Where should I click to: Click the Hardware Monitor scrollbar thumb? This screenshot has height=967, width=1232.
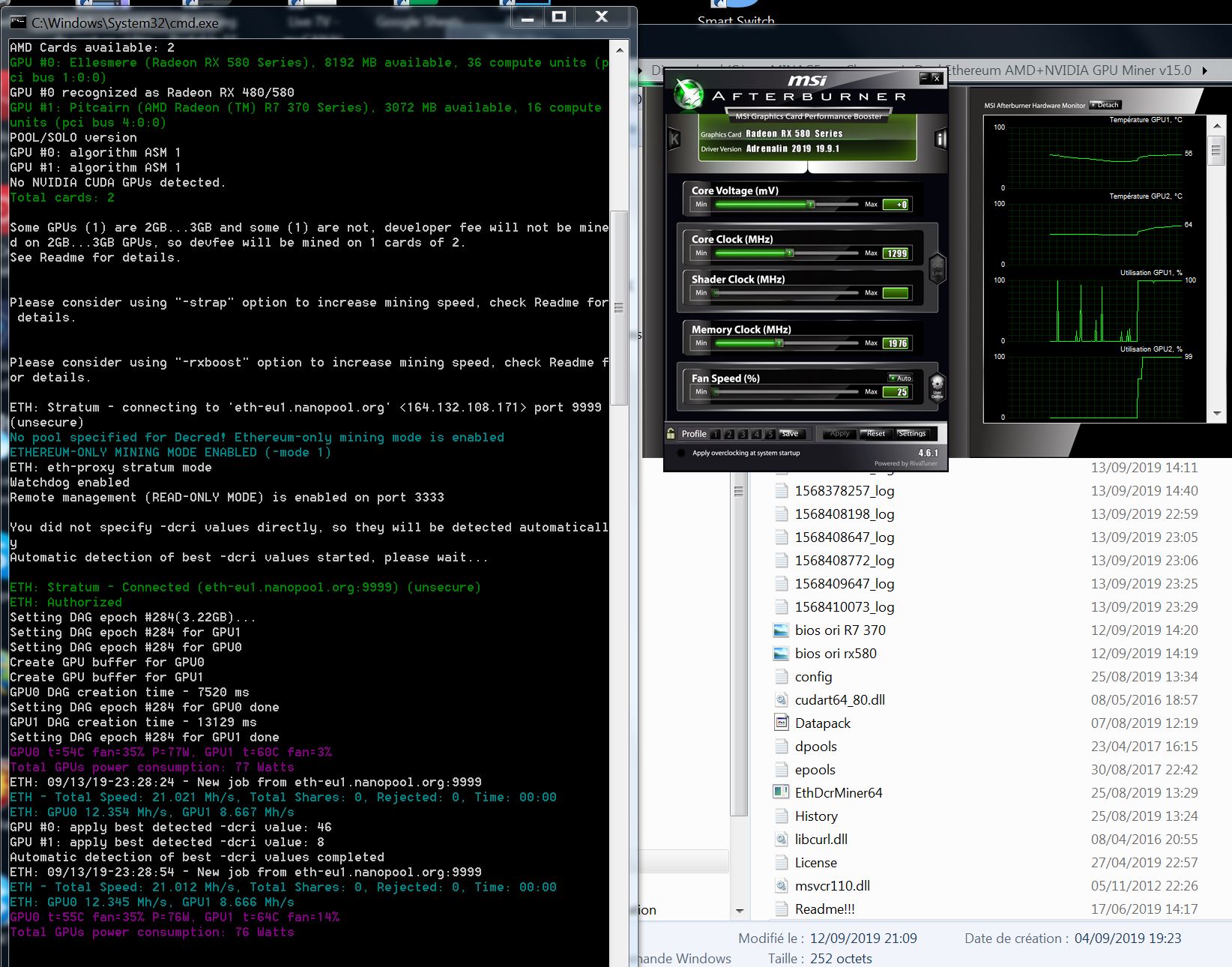pos(1217,150)
